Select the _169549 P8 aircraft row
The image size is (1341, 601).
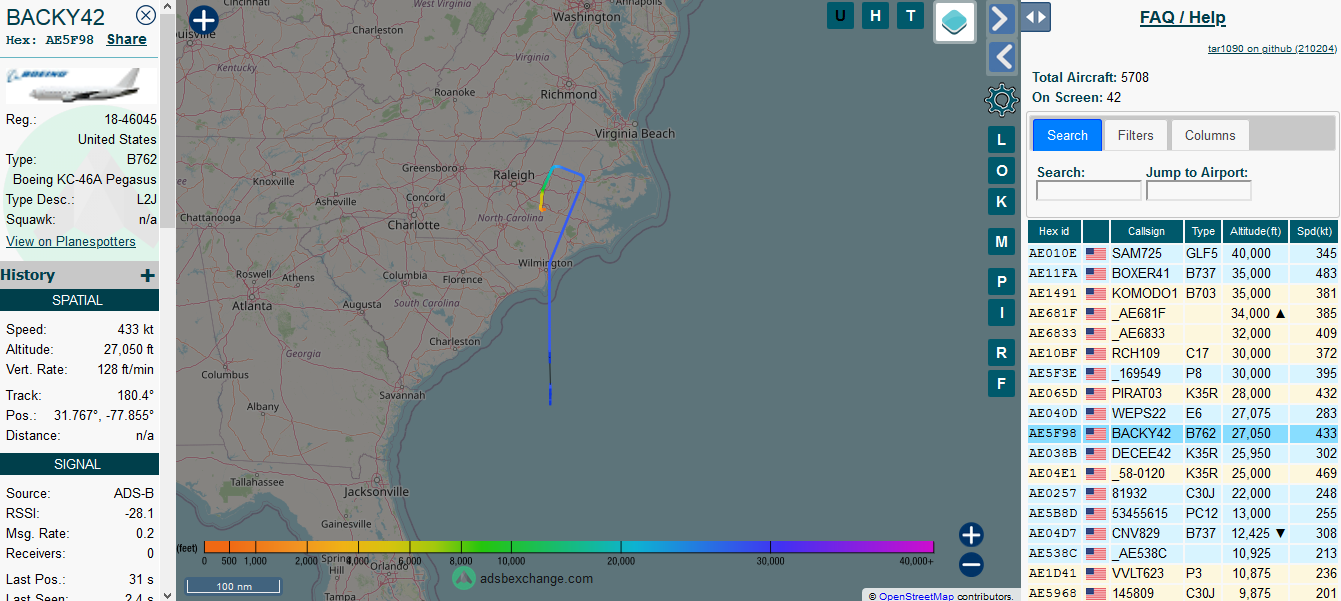click(x=1184, y=374)
